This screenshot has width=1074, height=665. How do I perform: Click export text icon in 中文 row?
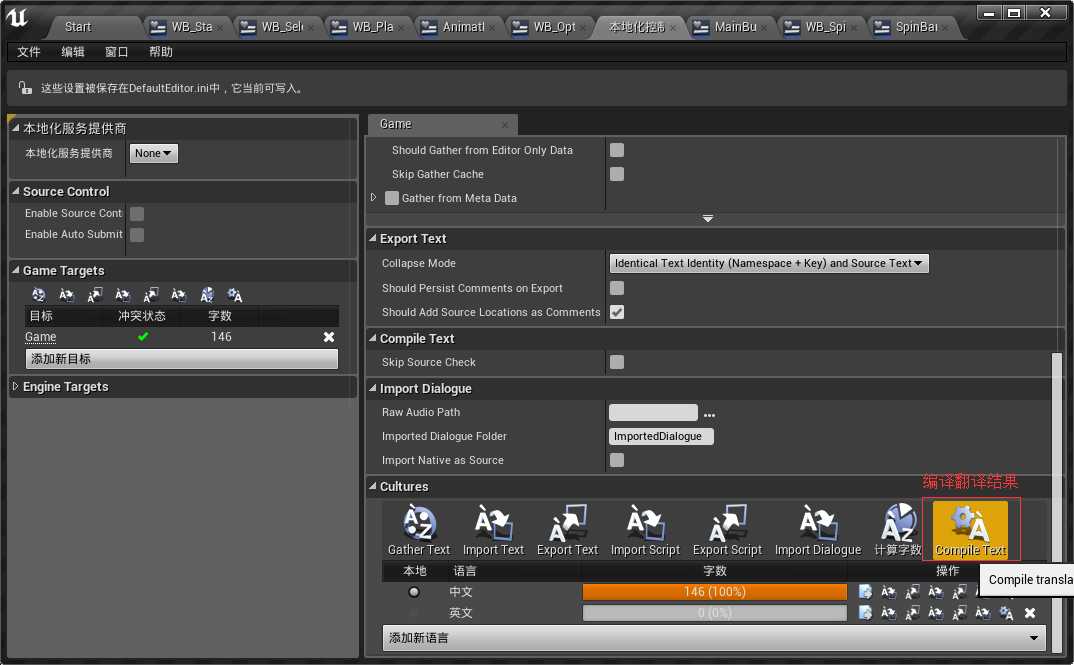(912, 592)
